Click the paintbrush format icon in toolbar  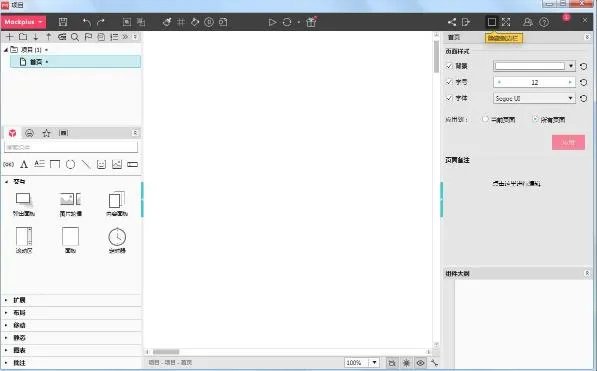[x=166, y=22]
